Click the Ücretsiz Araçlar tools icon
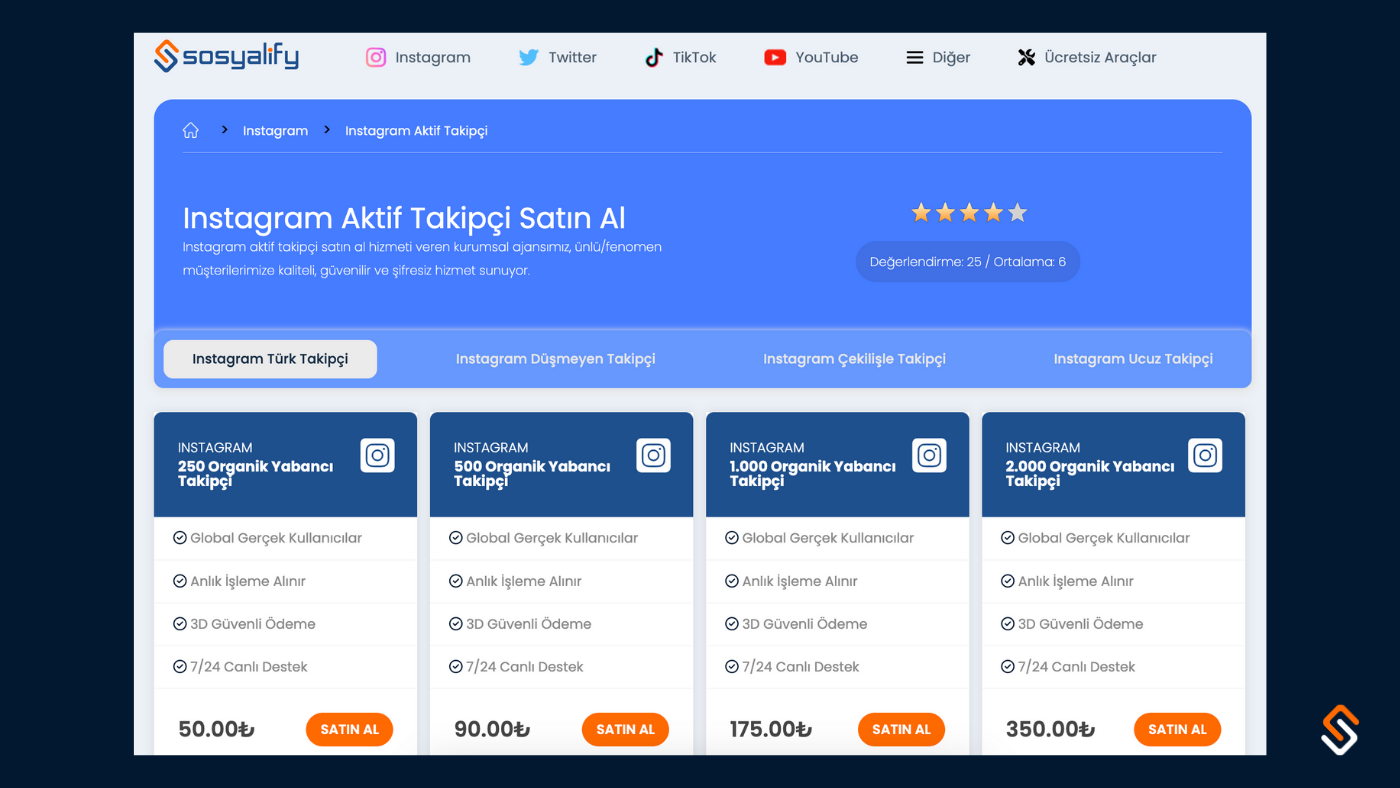This screenshot has width=1400, height=788. 1026,57
